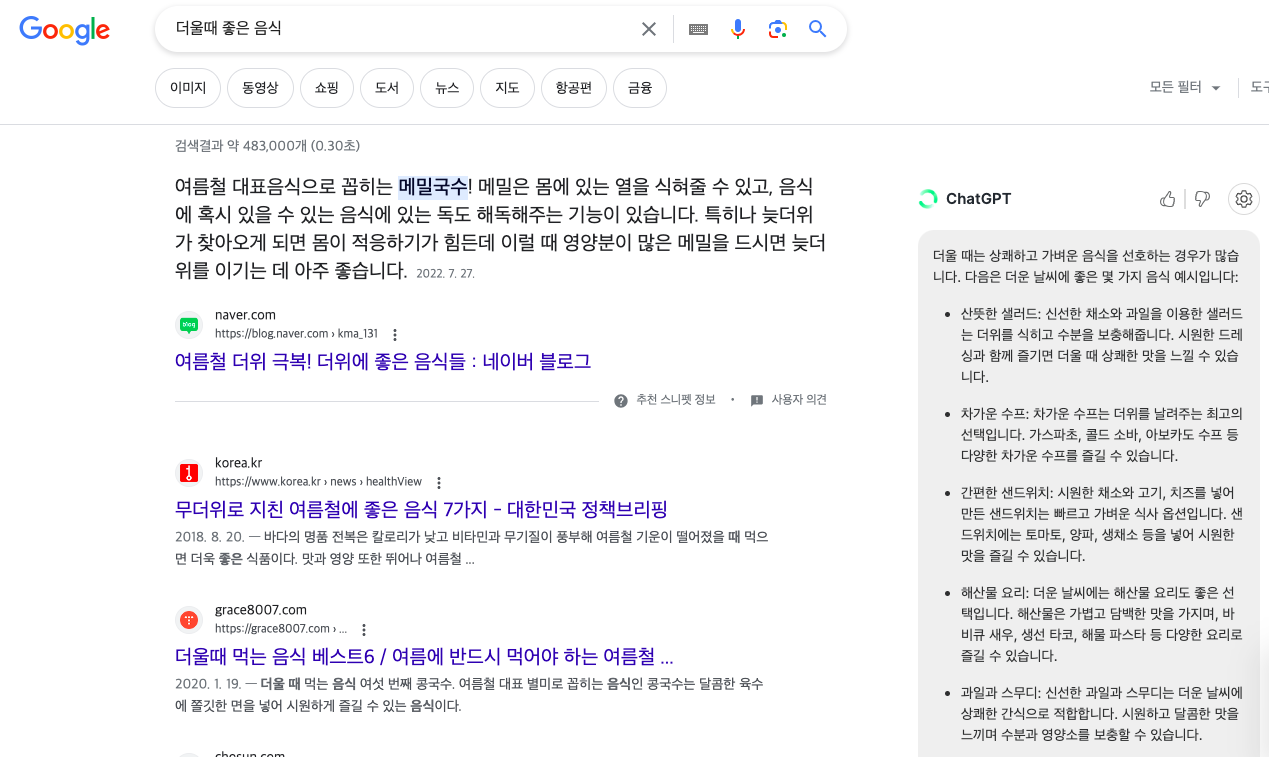
Task: Click the korea.kr site favicon
Action: 189,472
